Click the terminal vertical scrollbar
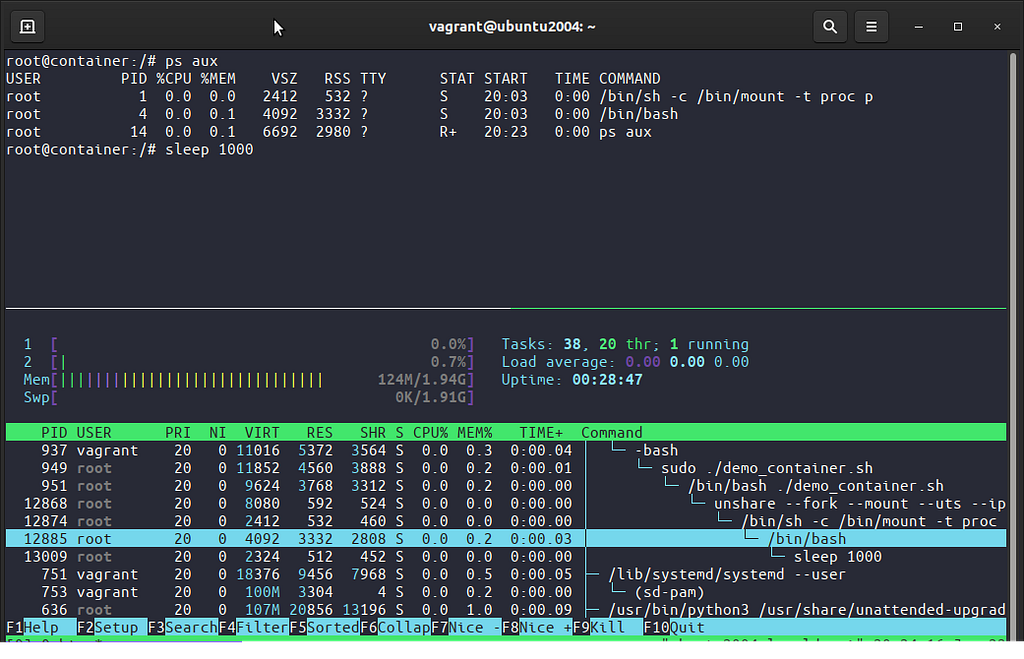 pos(1013,346)
